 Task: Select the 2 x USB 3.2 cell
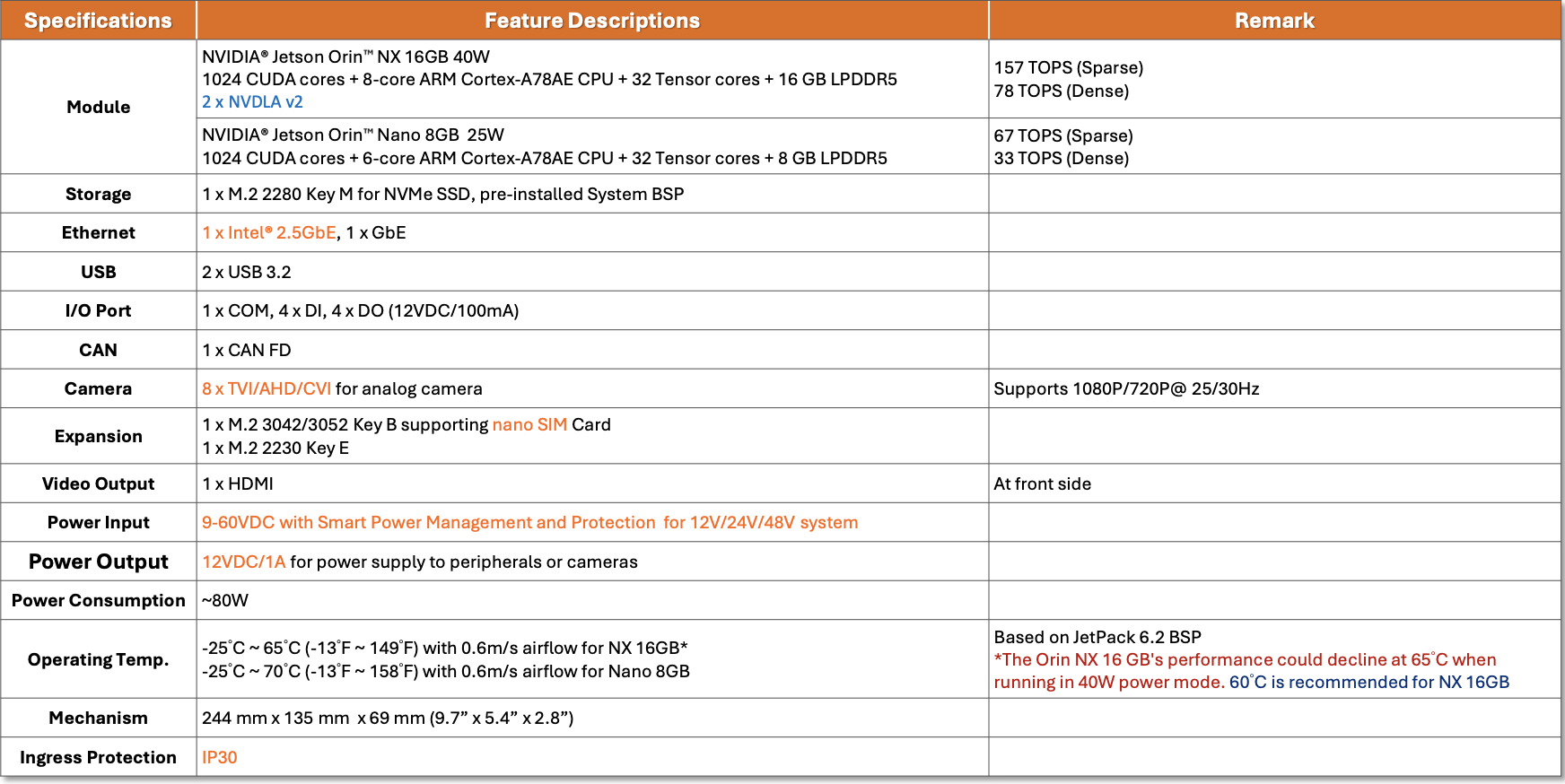(x=592, y=272)
